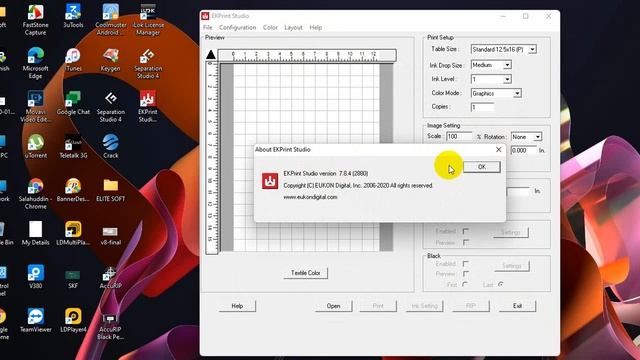The height and width of the screenshot is (360, 640).
Task: Open Separation Studio 4 shortcut beside Google Chat
Action: click(111, 107)
